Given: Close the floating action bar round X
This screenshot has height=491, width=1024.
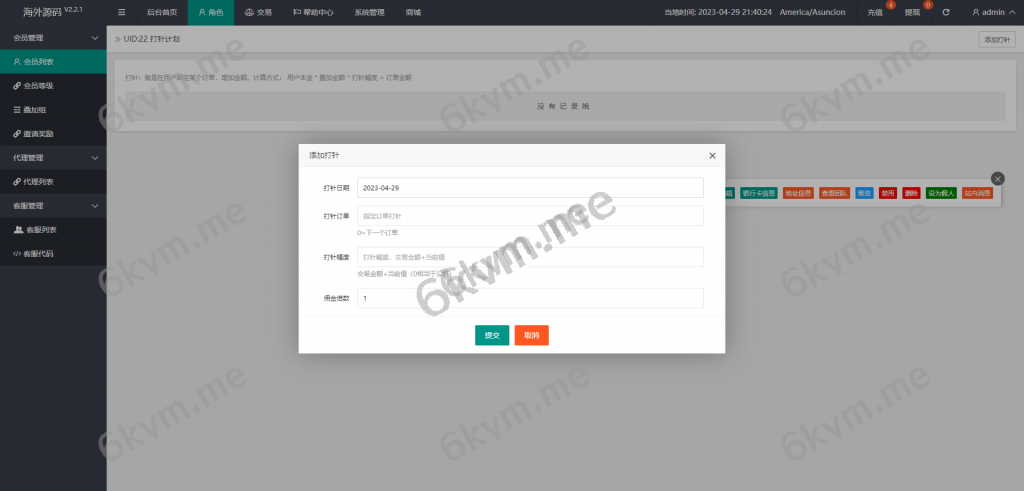Looking at the screenshot, I should pyautogui.click(x=997, y=178).
